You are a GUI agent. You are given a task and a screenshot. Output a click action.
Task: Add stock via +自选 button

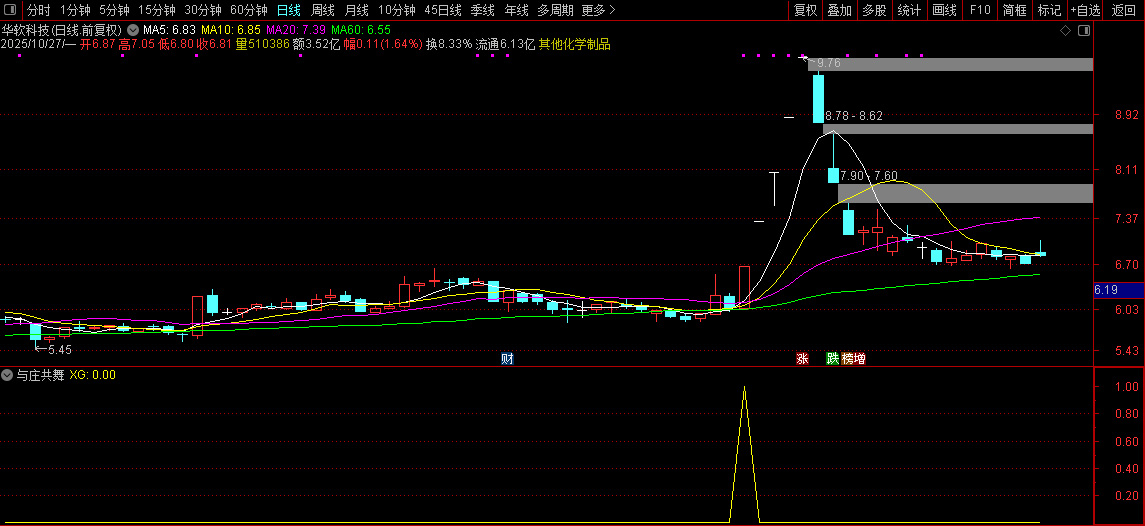tap(1086, 10)
